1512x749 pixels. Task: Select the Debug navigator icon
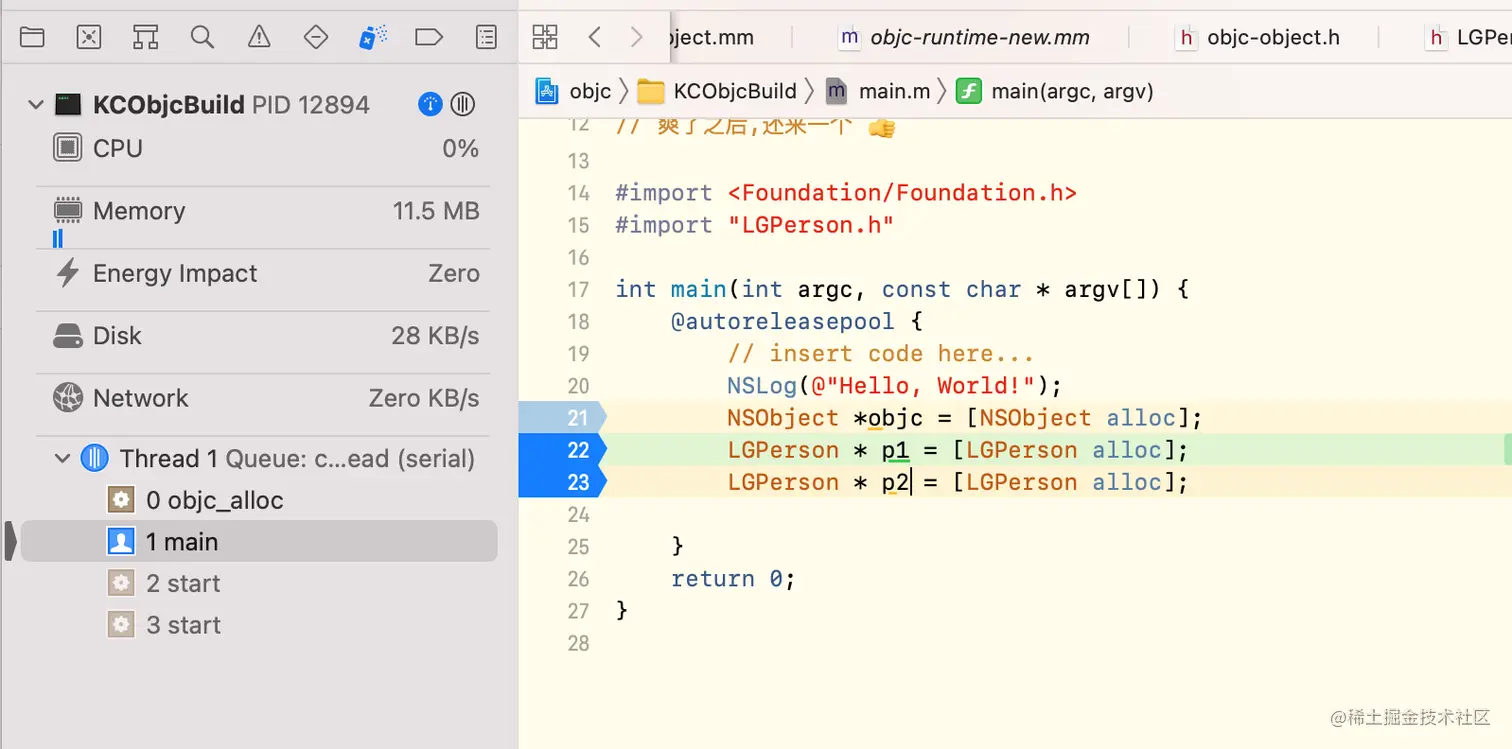[x=372, y=37]
